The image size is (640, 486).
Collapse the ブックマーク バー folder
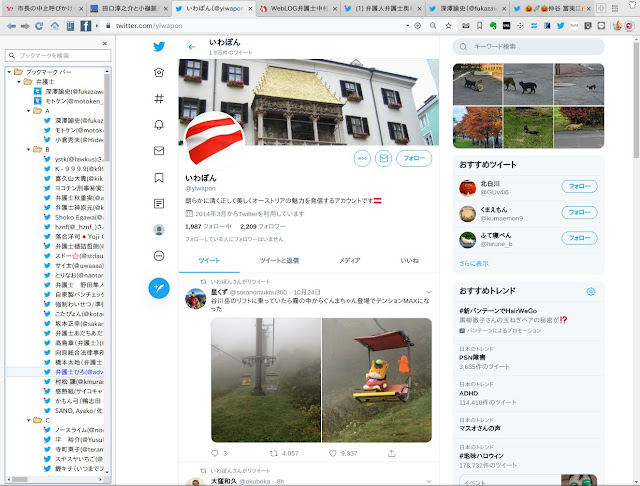point(9,72)
